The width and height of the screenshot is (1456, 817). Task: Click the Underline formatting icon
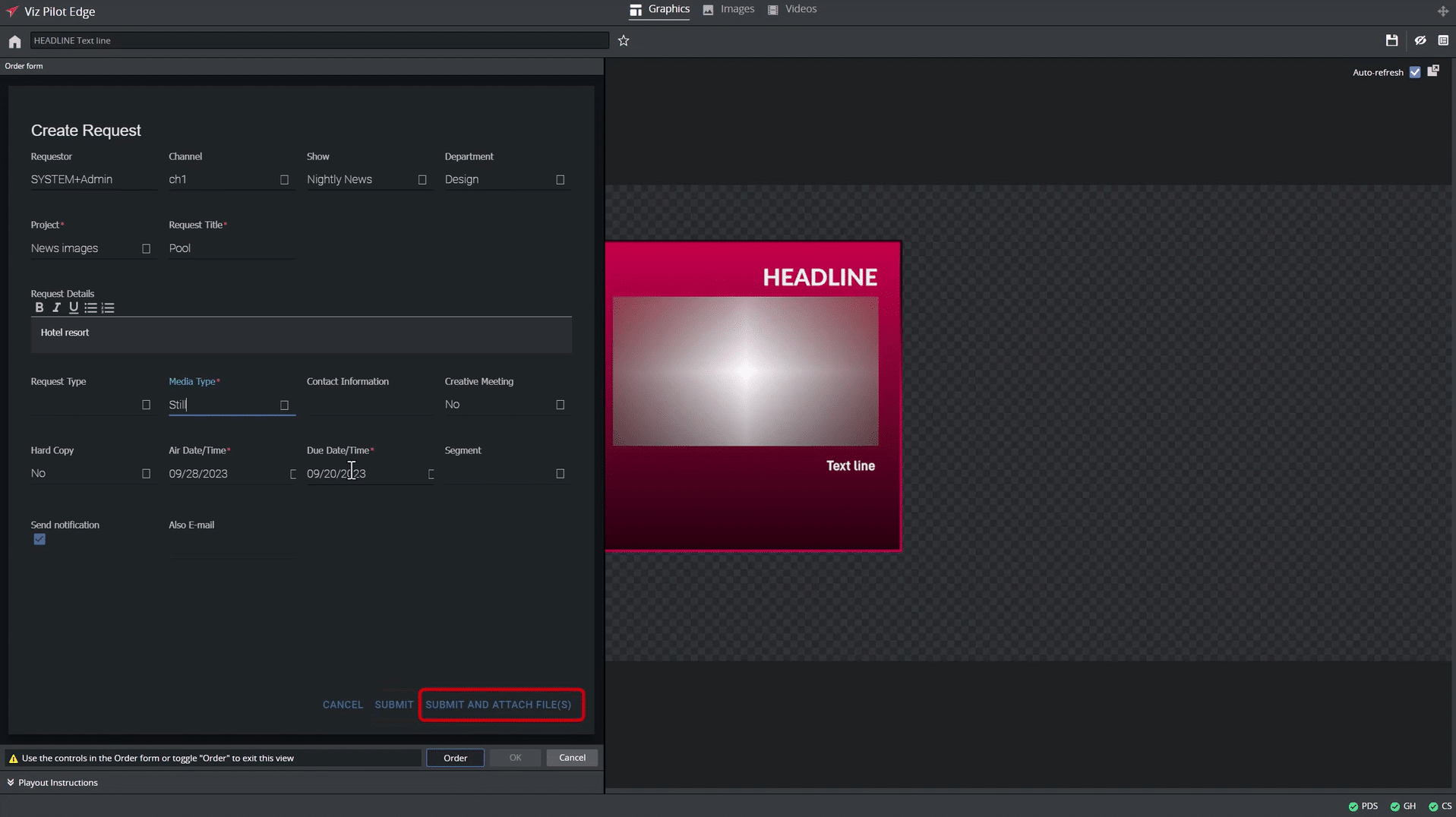coord(74,308)
